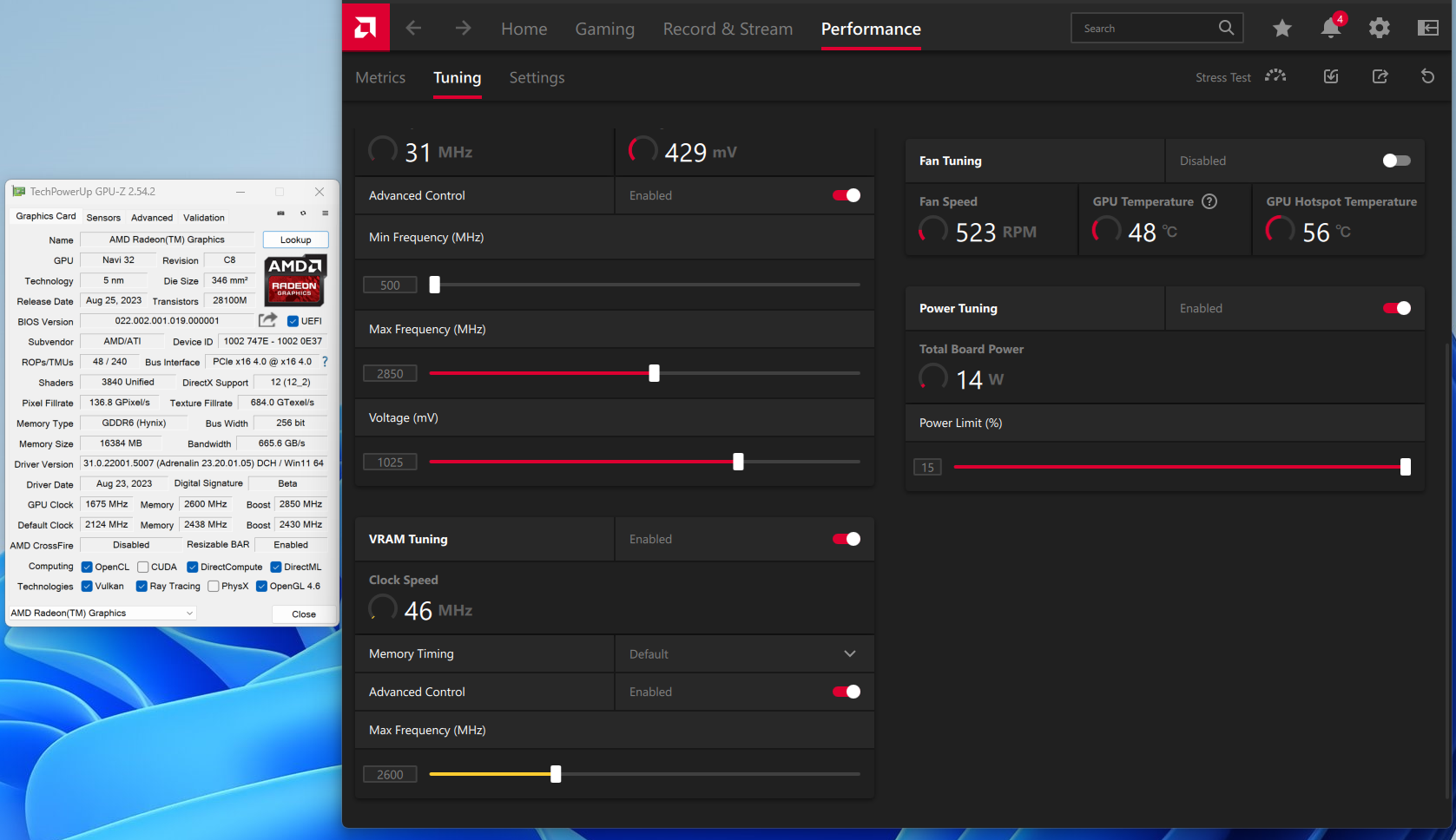Click GPU-Z refresh icon

303,213
